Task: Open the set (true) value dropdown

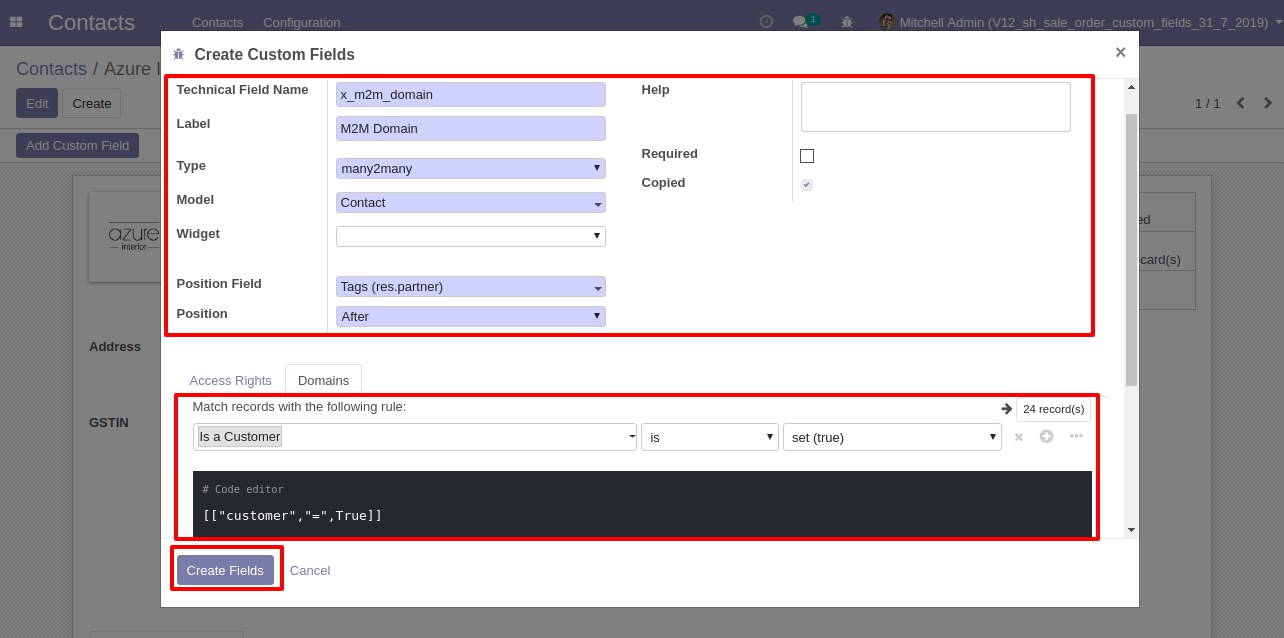Action: pos(892,437)
